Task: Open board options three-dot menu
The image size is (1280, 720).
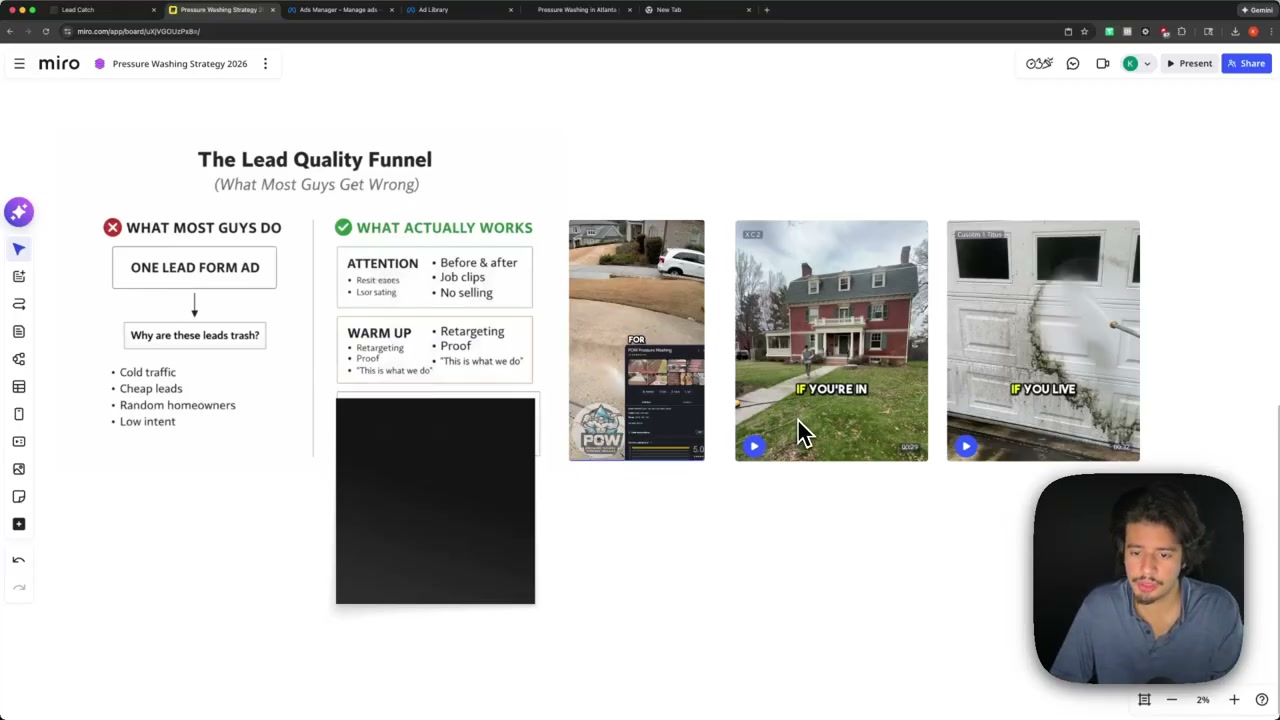Action: click(x=265, y=64)
